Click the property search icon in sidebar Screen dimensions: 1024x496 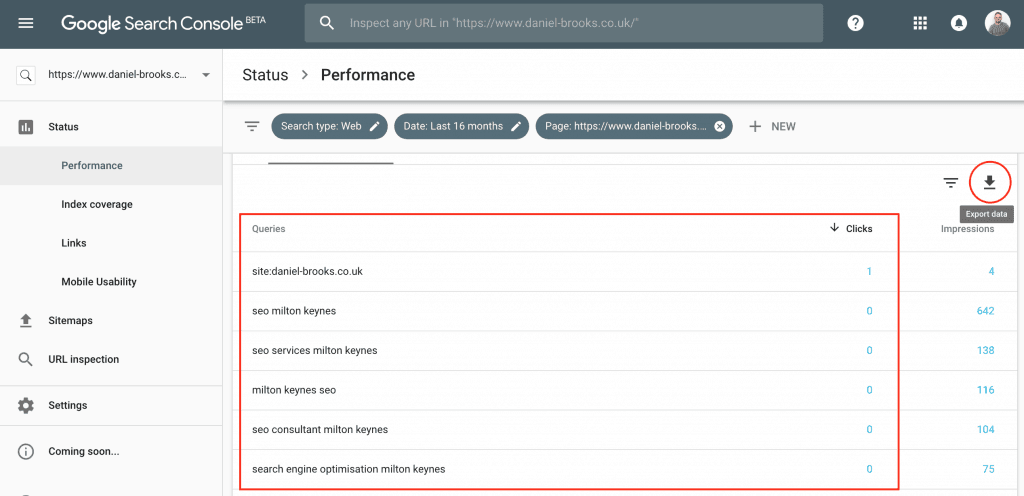click(x=25, y=75)
